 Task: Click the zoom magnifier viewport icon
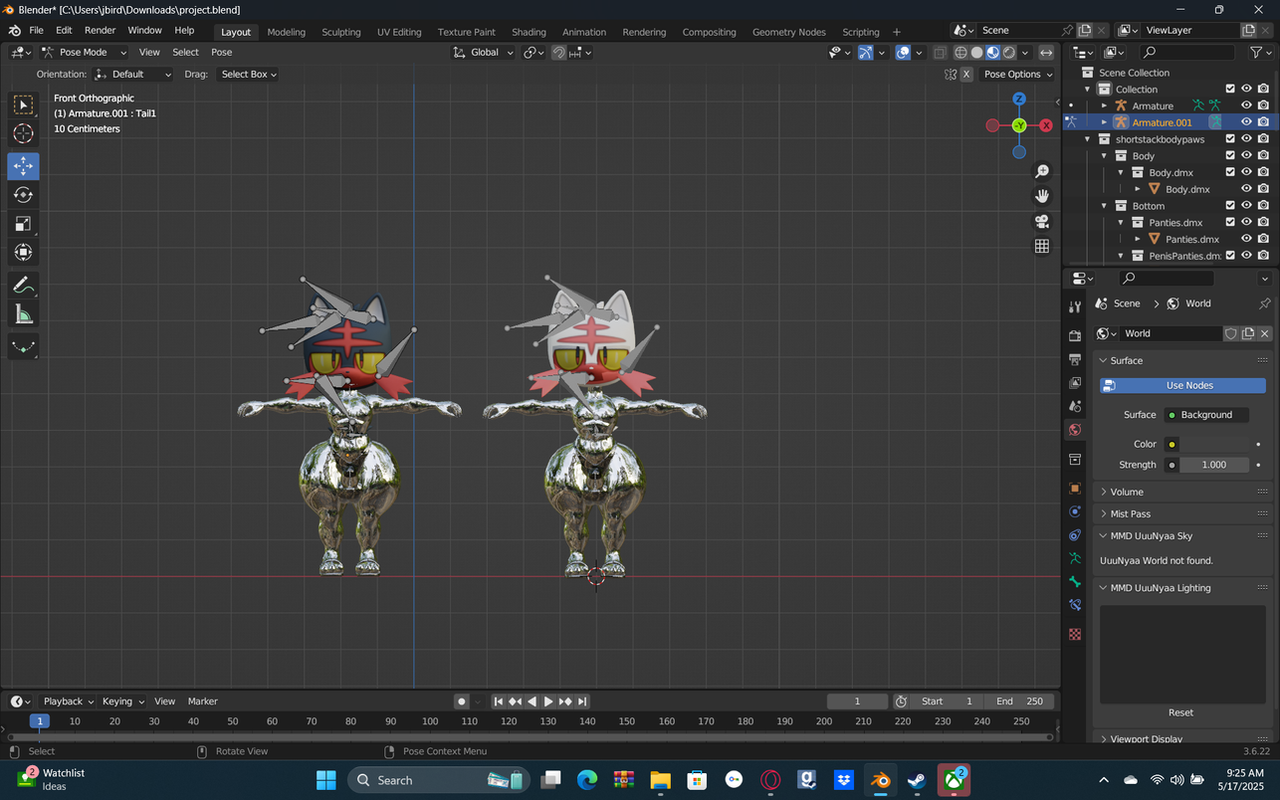coord(1042,172)
